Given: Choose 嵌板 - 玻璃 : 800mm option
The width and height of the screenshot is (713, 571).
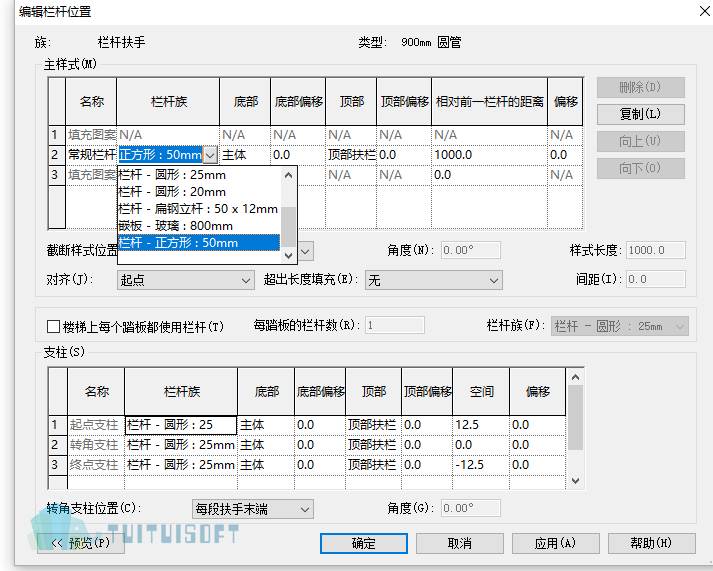Looking at the screenshot, I should [199, 226].
